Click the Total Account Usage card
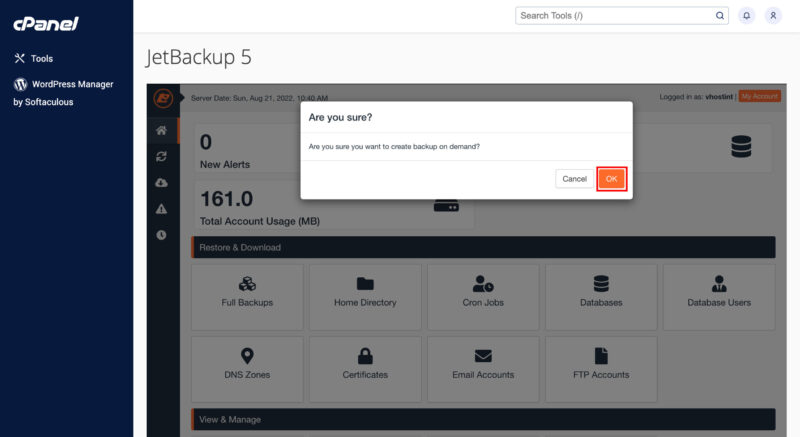Viewport: 800px width, 437px height. [x=334, y=205]
